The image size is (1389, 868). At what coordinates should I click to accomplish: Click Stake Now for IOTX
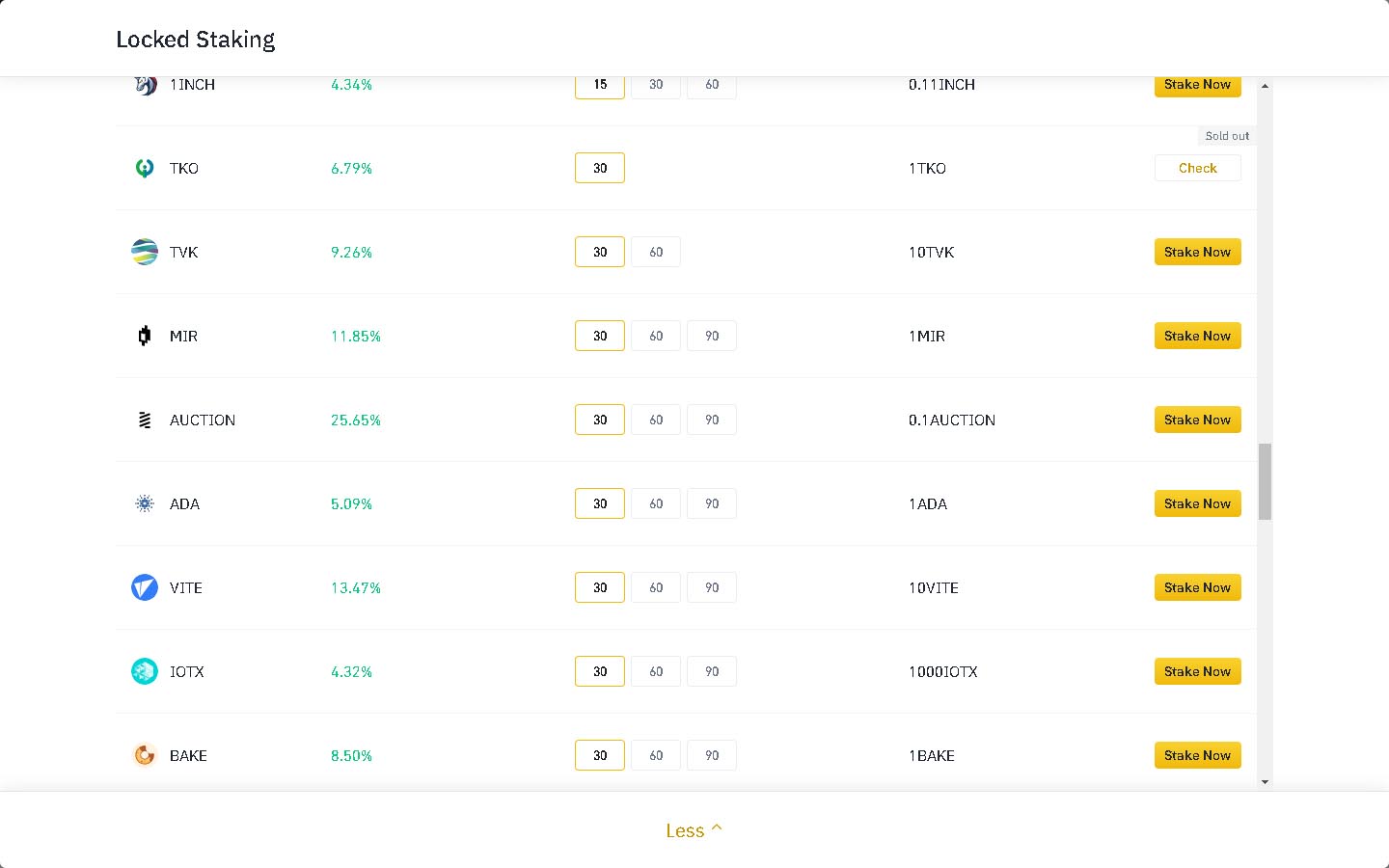click(1197, 671)
